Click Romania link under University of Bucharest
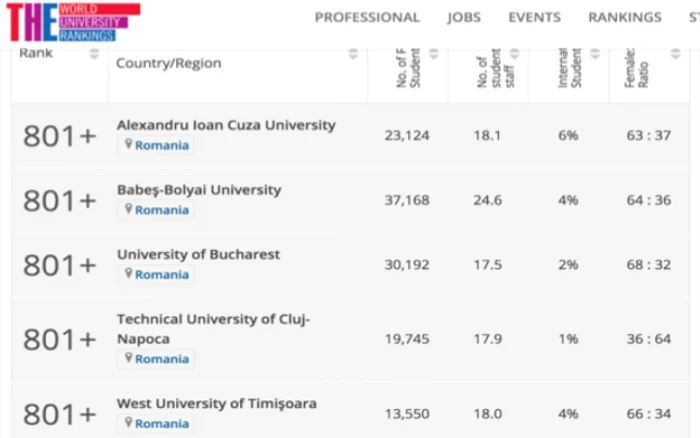The image size is (700, 438). pos(162,275)
